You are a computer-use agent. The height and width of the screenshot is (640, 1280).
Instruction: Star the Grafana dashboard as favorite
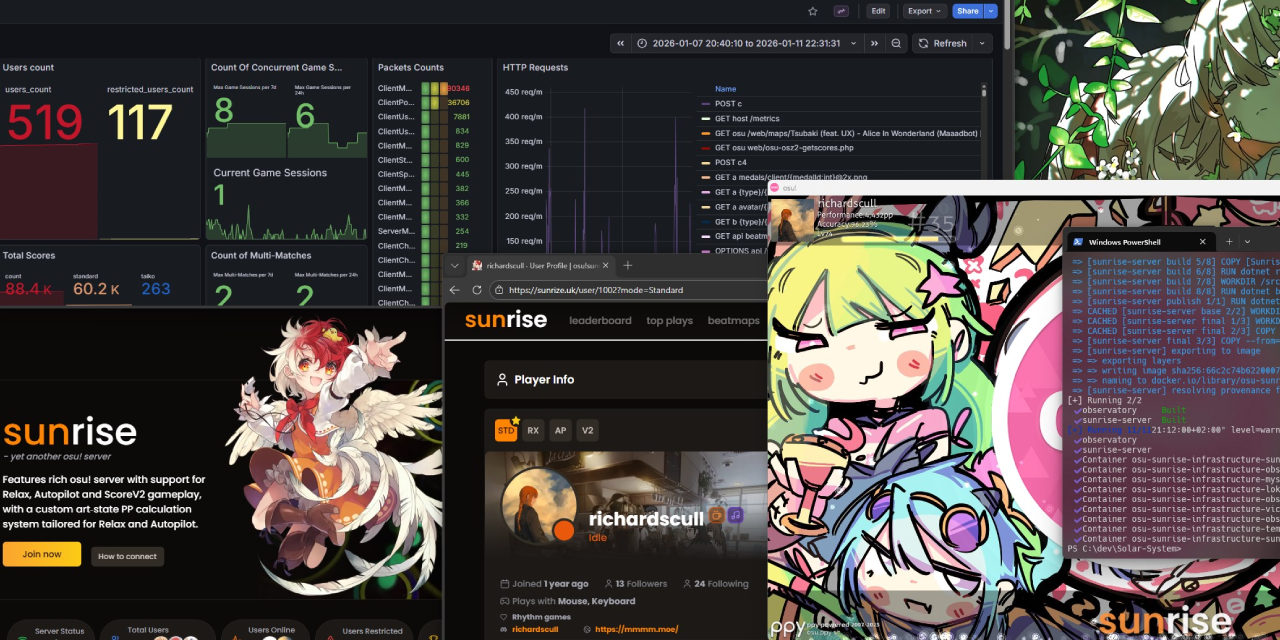point(813,11)
